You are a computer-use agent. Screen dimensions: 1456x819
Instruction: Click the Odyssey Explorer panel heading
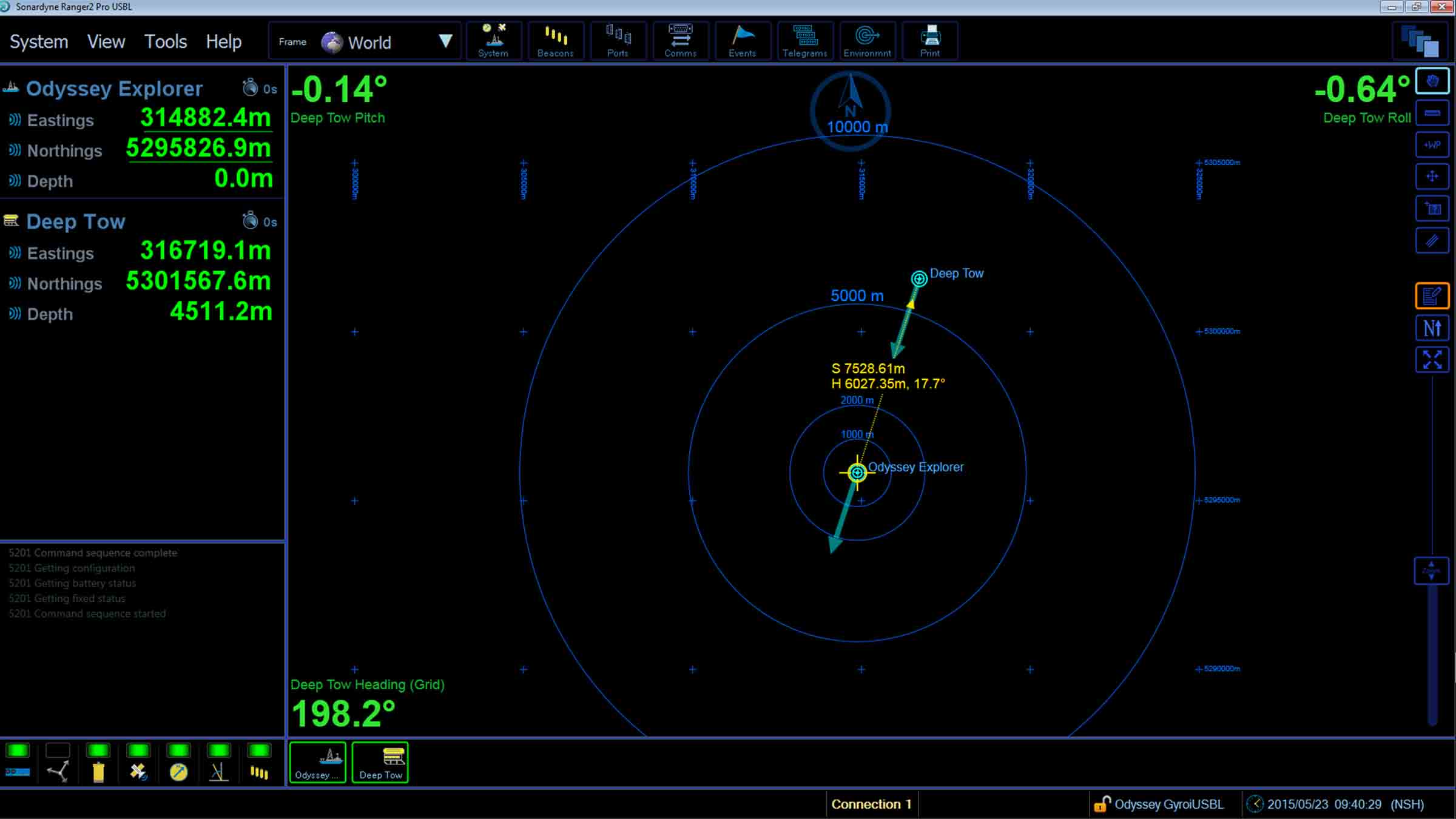(114, 89)
